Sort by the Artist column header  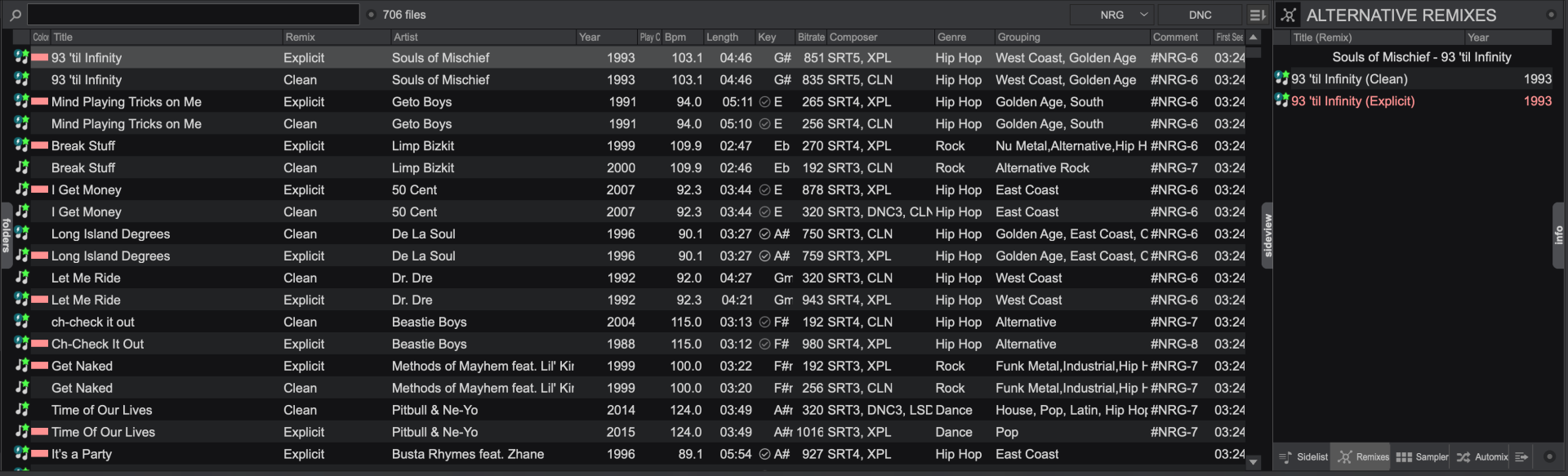point(483,37)
